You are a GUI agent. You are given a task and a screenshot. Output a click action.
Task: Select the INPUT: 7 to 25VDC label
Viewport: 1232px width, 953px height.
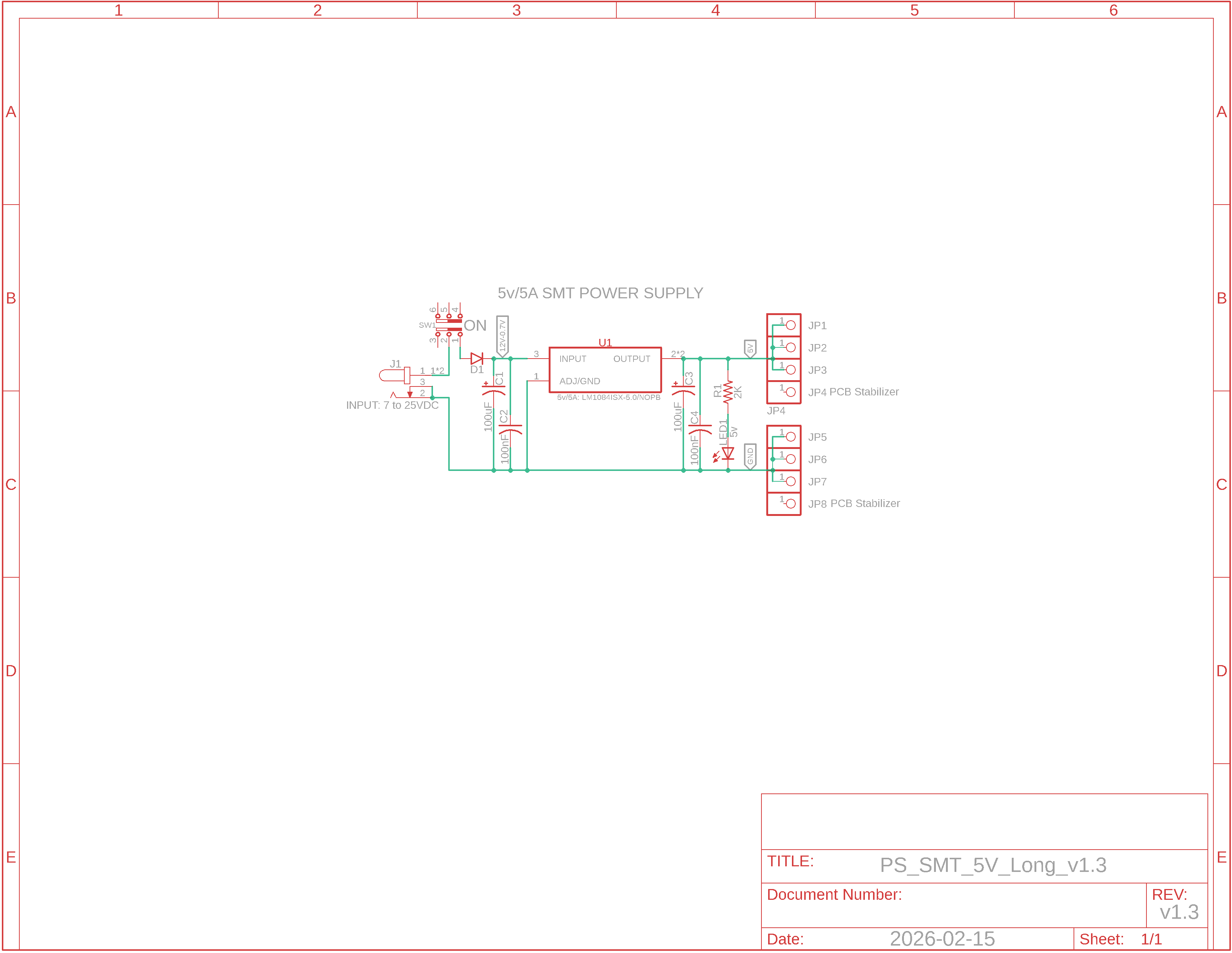(392, 406)
